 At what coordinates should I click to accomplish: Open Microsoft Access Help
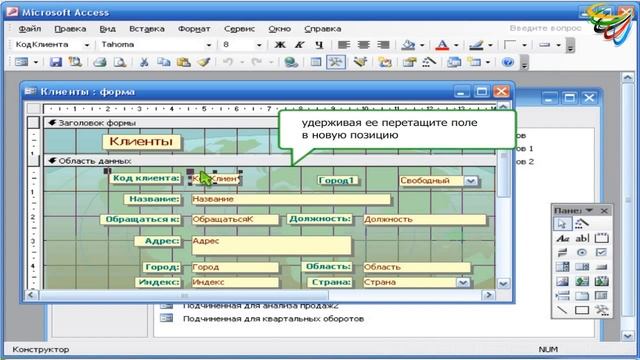click(x=508, y=62)
